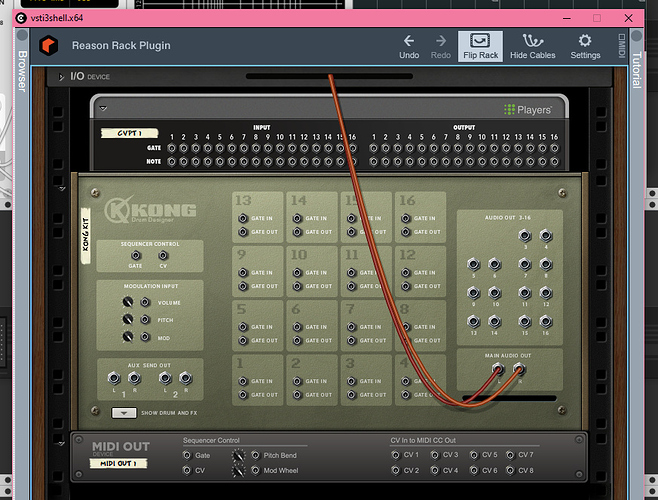The height and width of the screenshot is (500, 658).
Task: Click pad 3 Gate In jack
Action: pyautogui.click(x=351, y=381)
